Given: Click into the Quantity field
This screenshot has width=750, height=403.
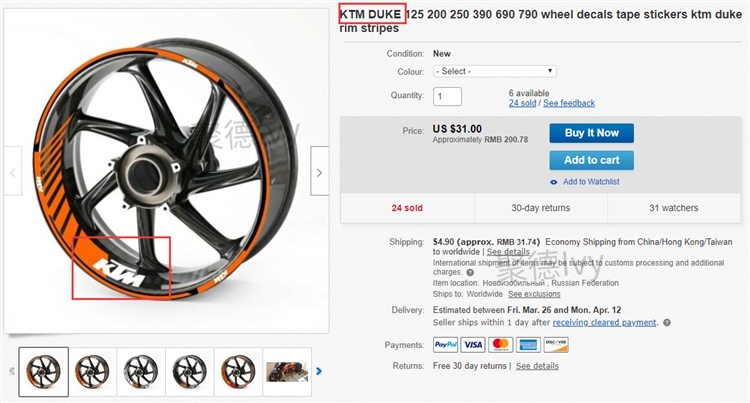Looking at the screenshot, I should 447,96.
